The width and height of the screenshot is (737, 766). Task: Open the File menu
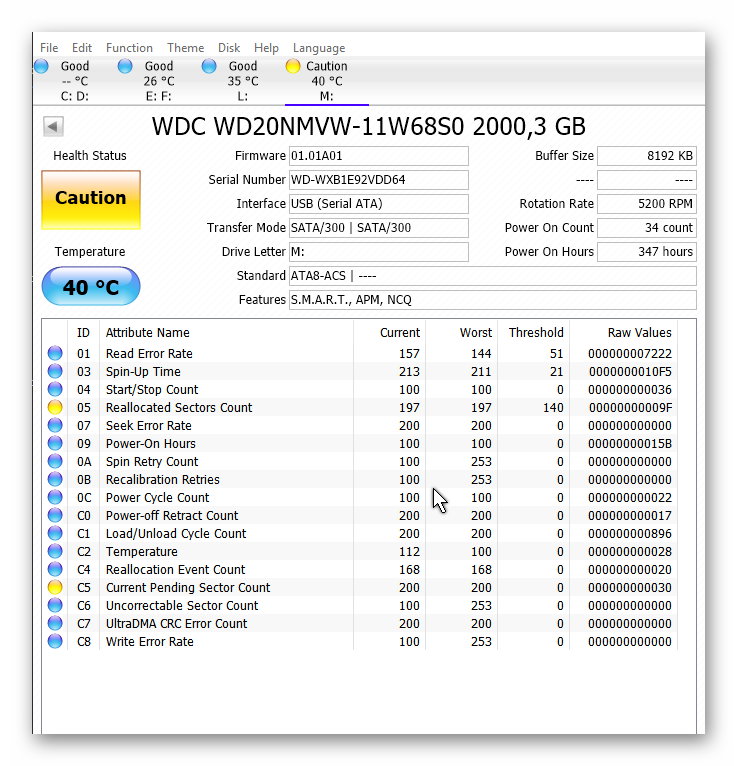[49, 48]
